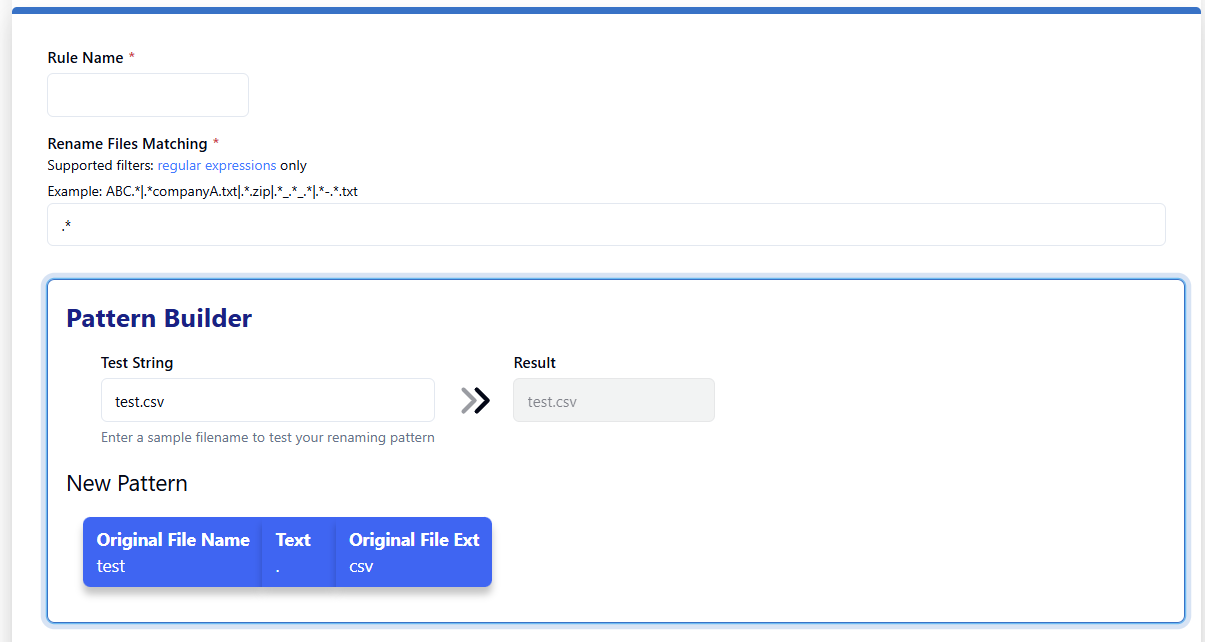Click the Supported filters text
The width and height of the screenshot is (1205, 642).
100,166
